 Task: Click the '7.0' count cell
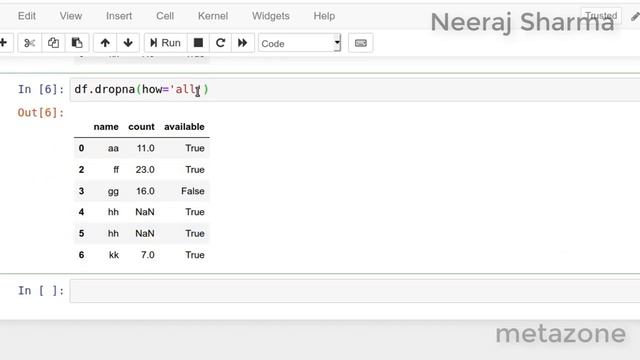tap(148, 255)
